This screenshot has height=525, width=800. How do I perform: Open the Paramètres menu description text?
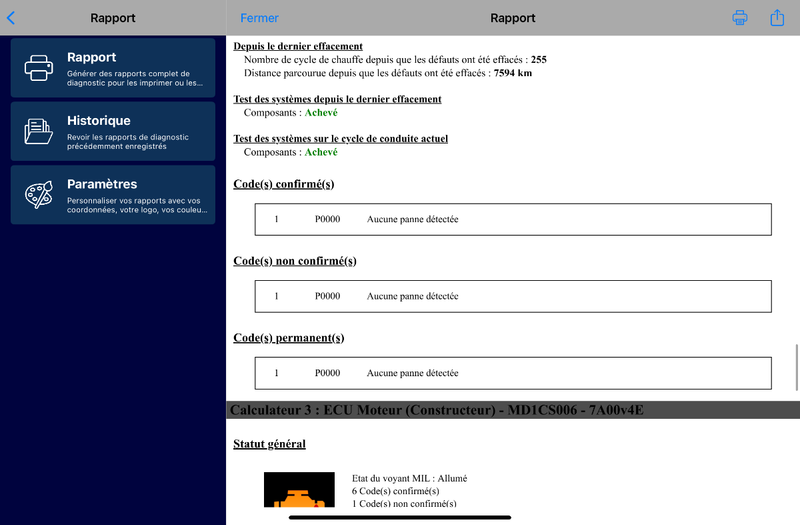134,206
